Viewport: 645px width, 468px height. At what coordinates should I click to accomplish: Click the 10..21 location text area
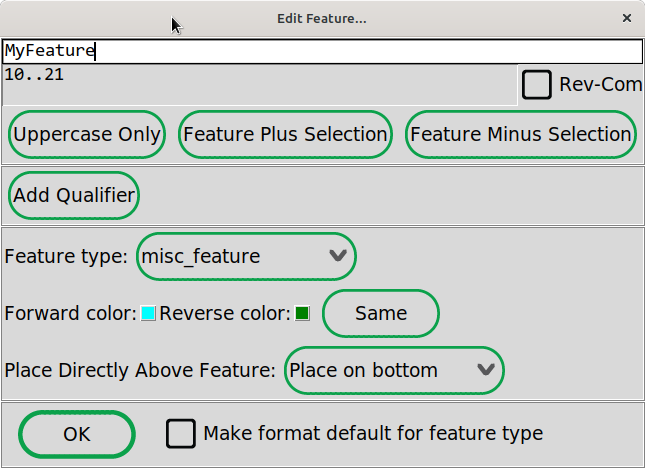point(260,85)
